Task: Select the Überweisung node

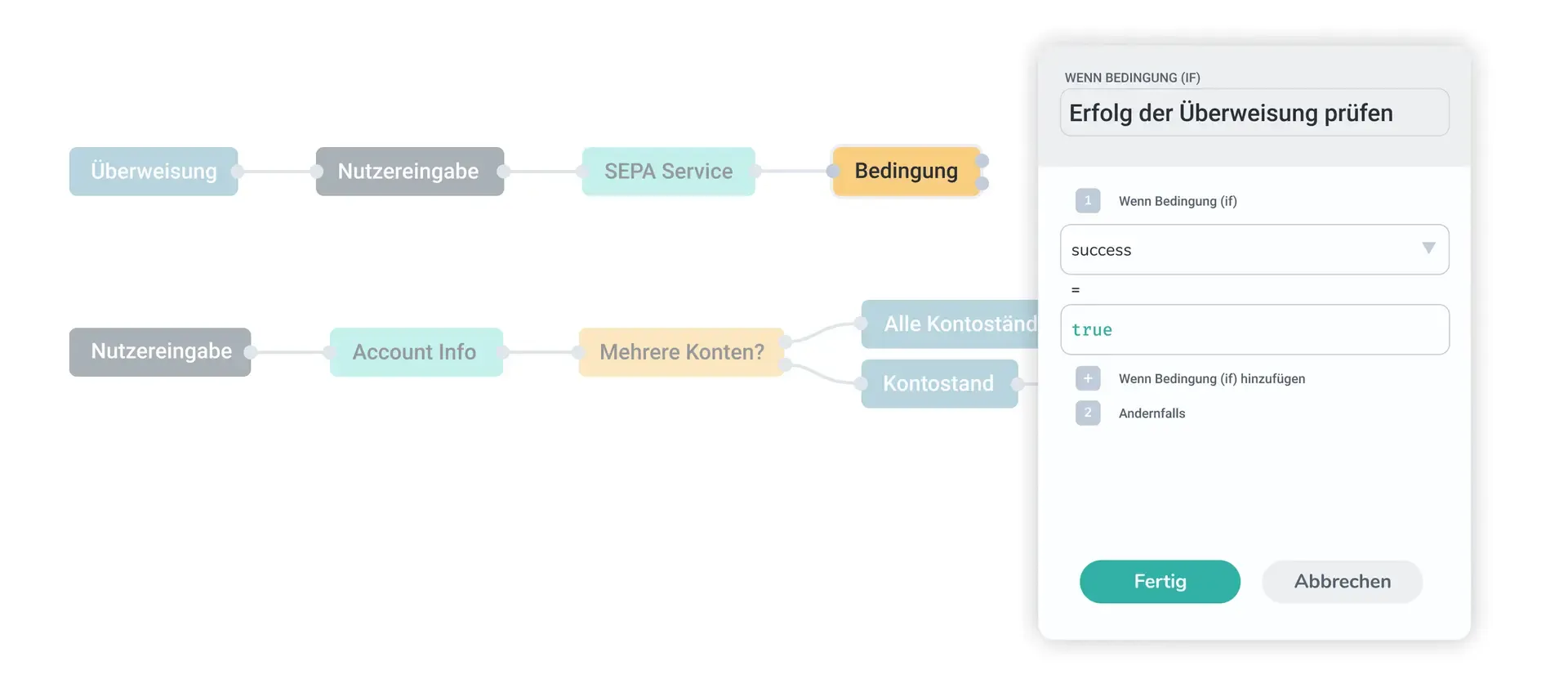Action: pyautogui.click(x=154, y=172)
